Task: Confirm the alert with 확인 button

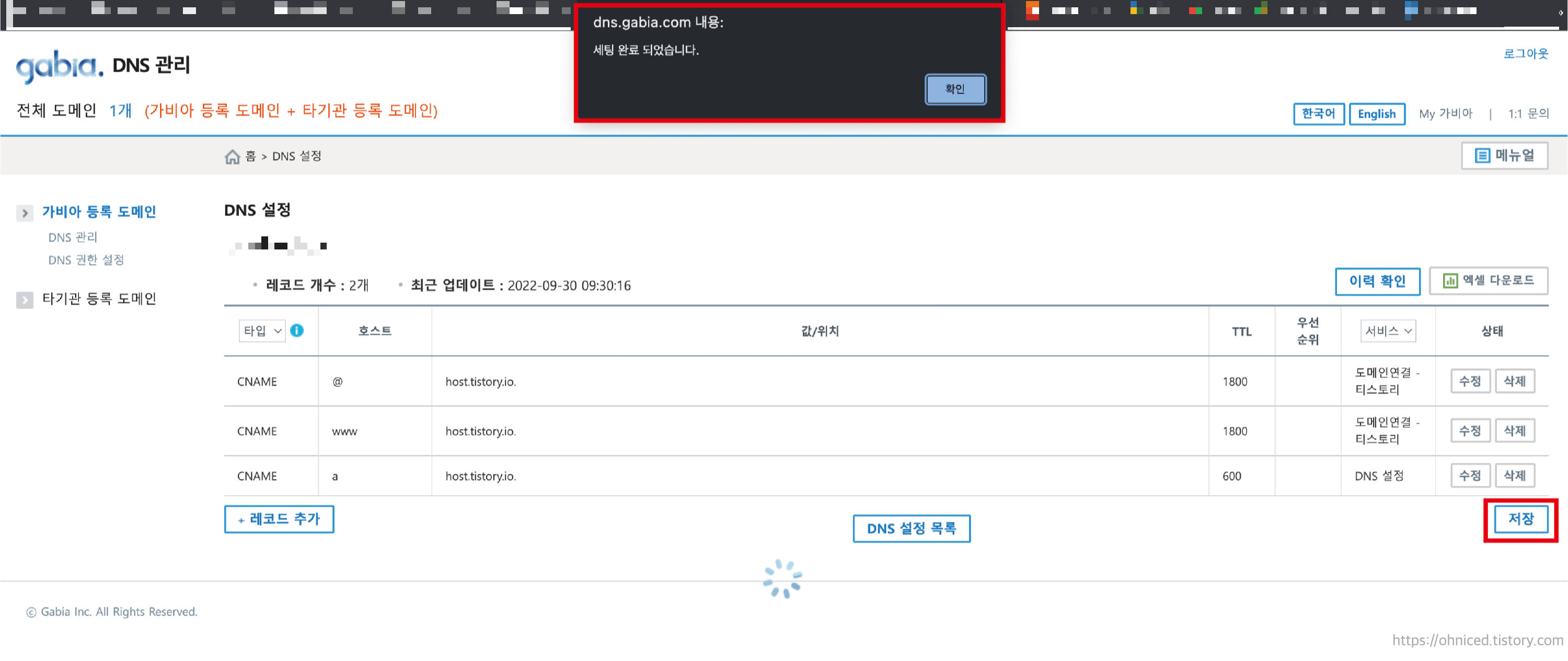Action: click(x=954, y=89)
